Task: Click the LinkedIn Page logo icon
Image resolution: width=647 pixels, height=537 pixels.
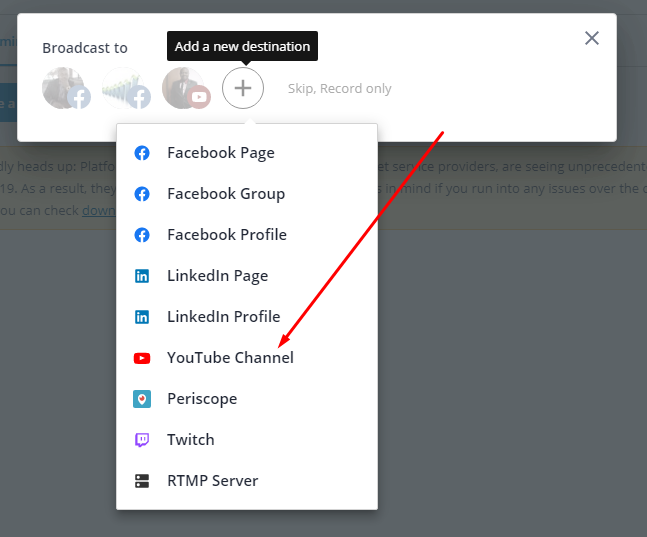Action: [142, 276]
